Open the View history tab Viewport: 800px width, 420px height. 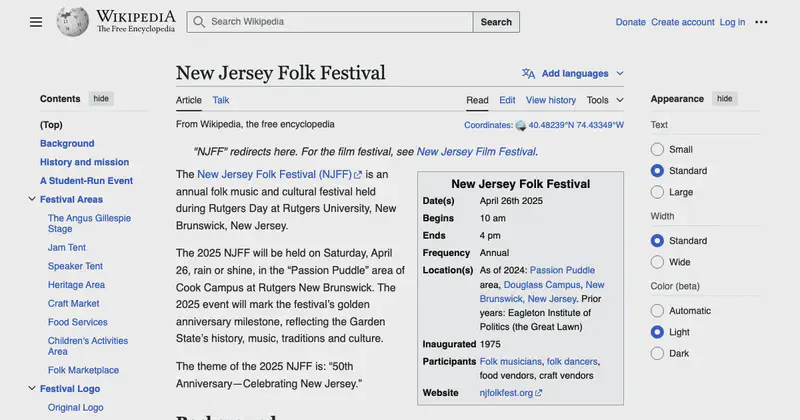[551, 100]
